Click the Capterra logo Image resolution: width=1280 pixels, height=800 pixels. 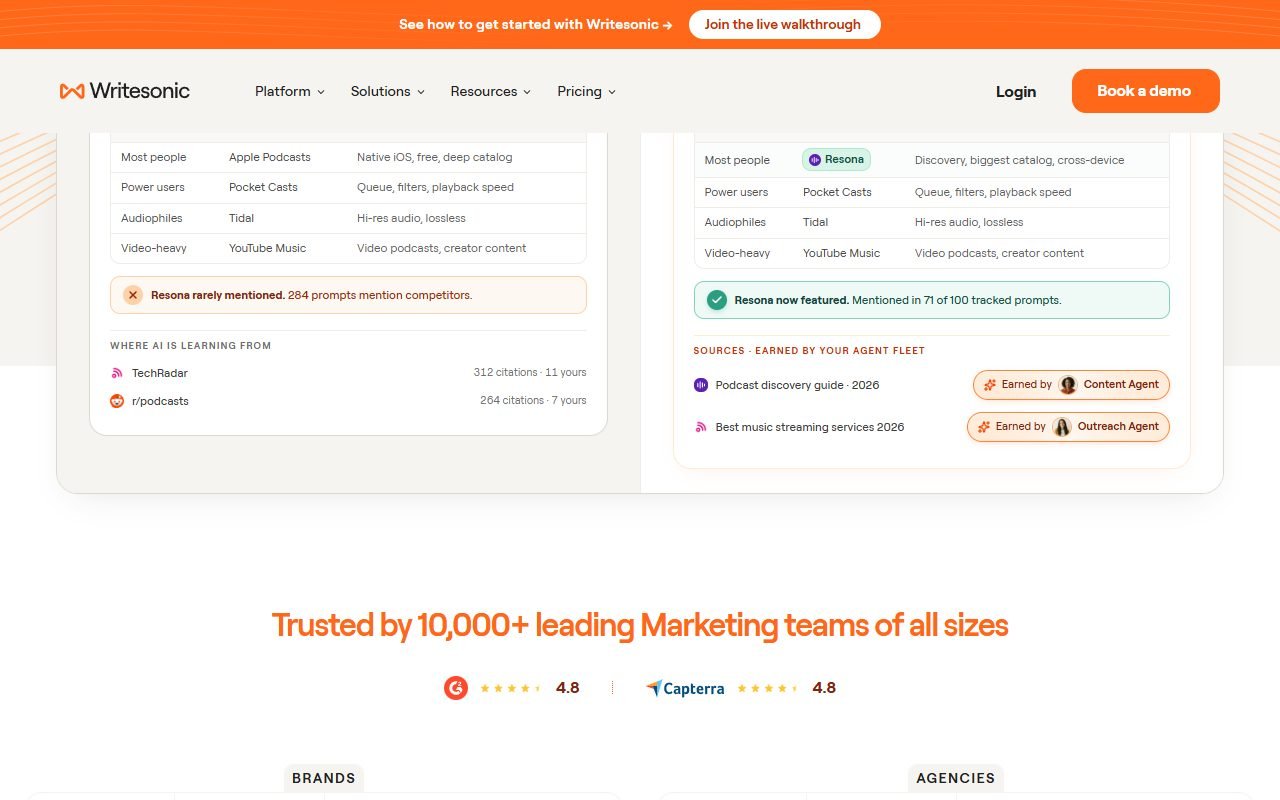(685, 688)
